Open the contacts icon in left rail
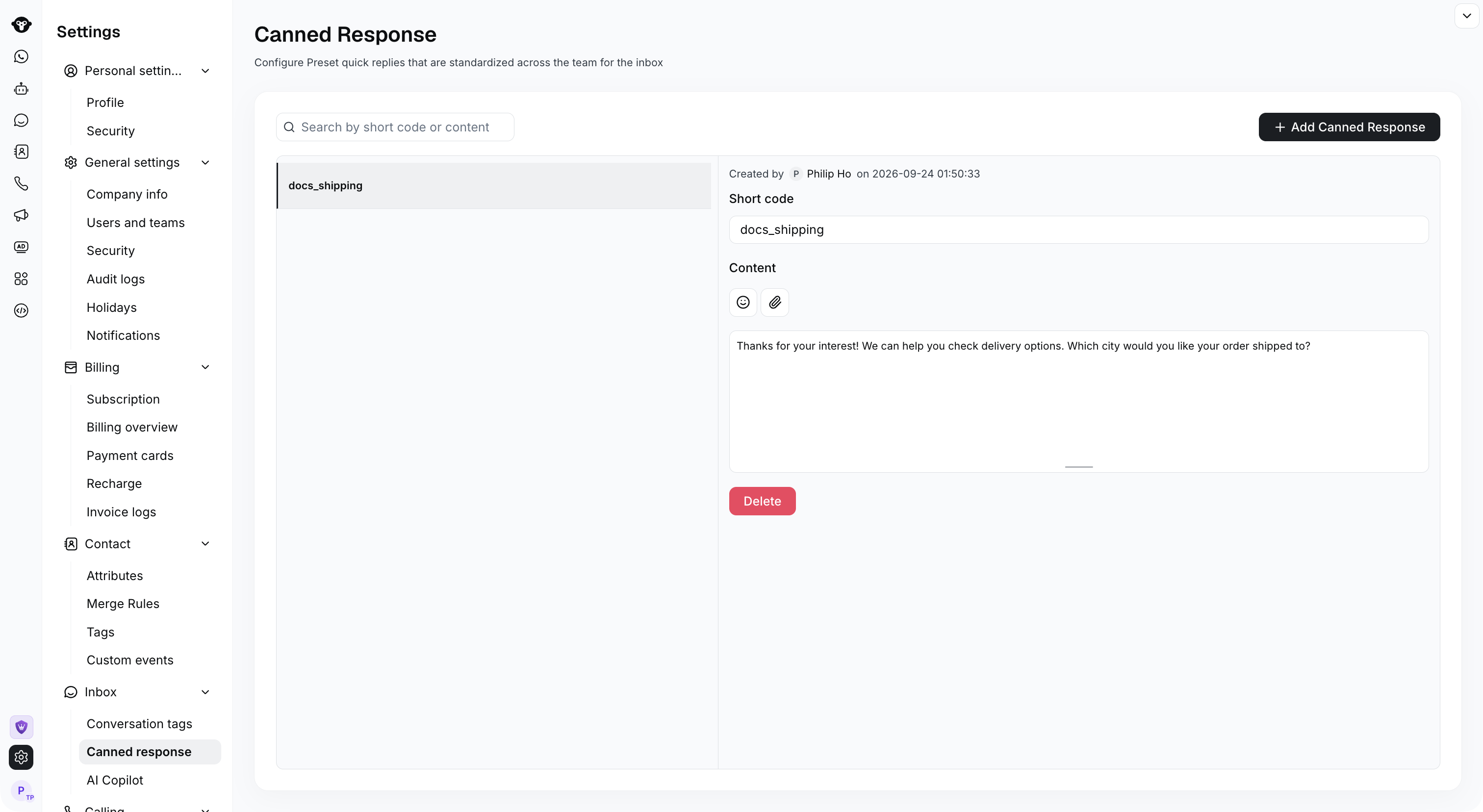 (21, 152)
